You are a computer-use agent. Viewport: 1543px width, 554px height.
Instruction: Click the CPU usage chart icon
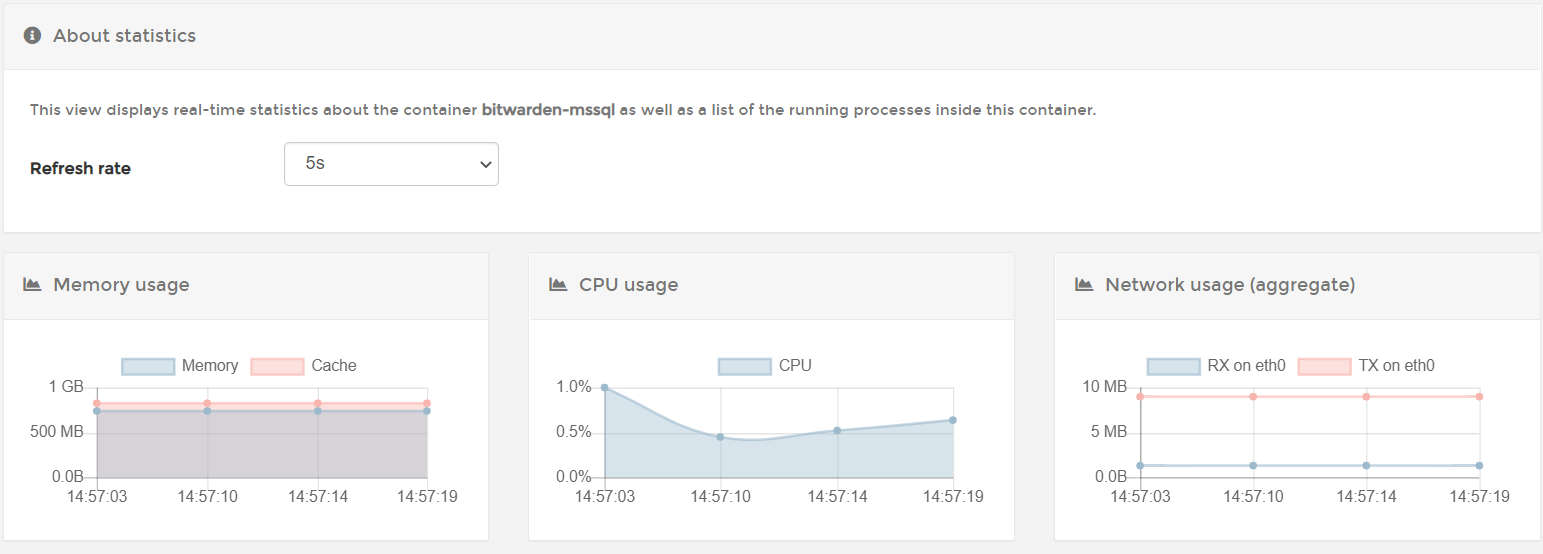point(558,285)
